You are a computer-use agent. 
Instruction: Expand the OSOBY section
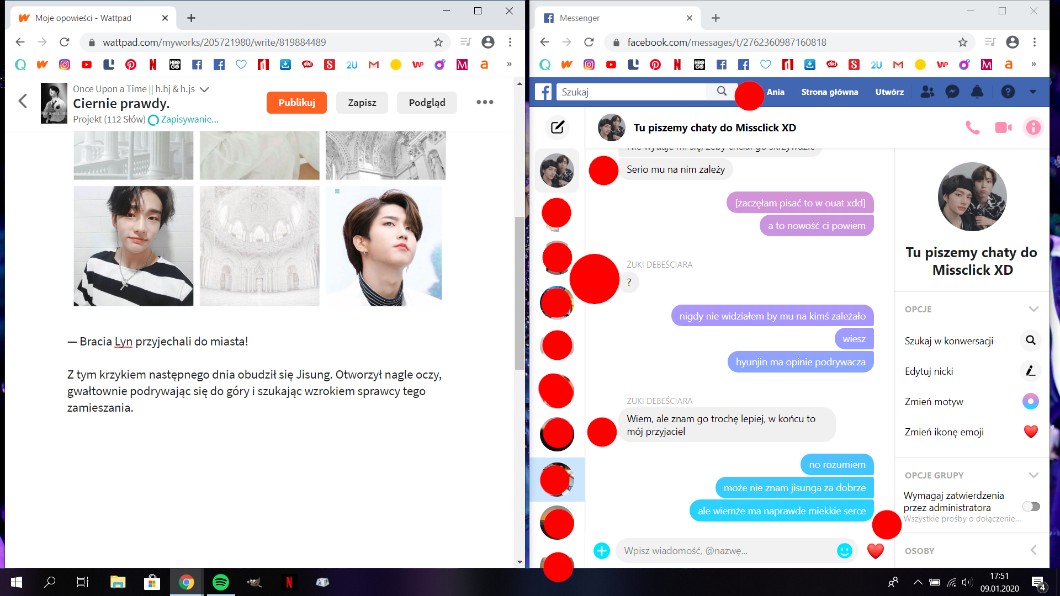[1033, 550]
